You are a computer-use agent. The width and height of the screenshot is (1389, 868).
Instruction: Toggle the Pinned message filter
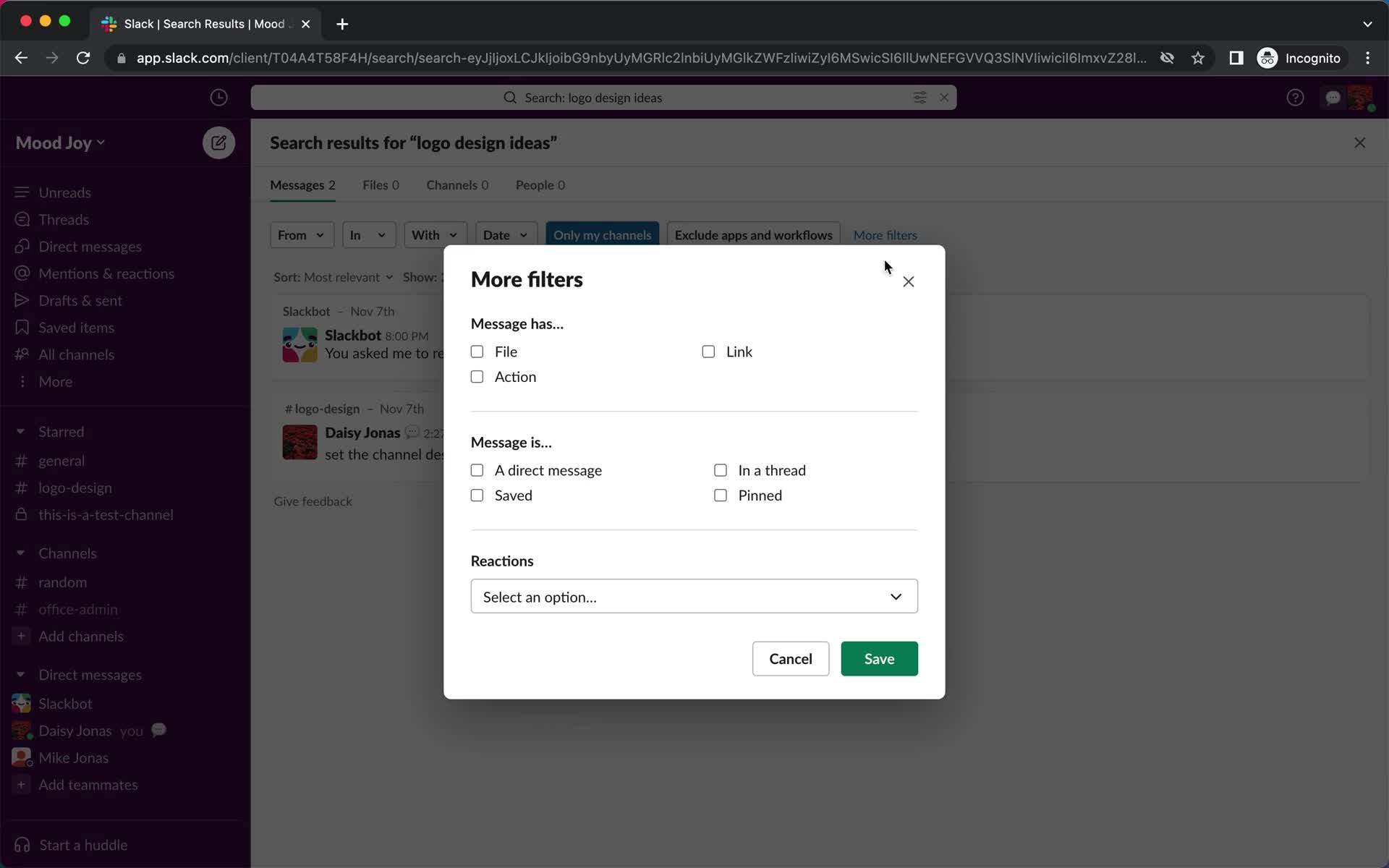tap(720, 494)
